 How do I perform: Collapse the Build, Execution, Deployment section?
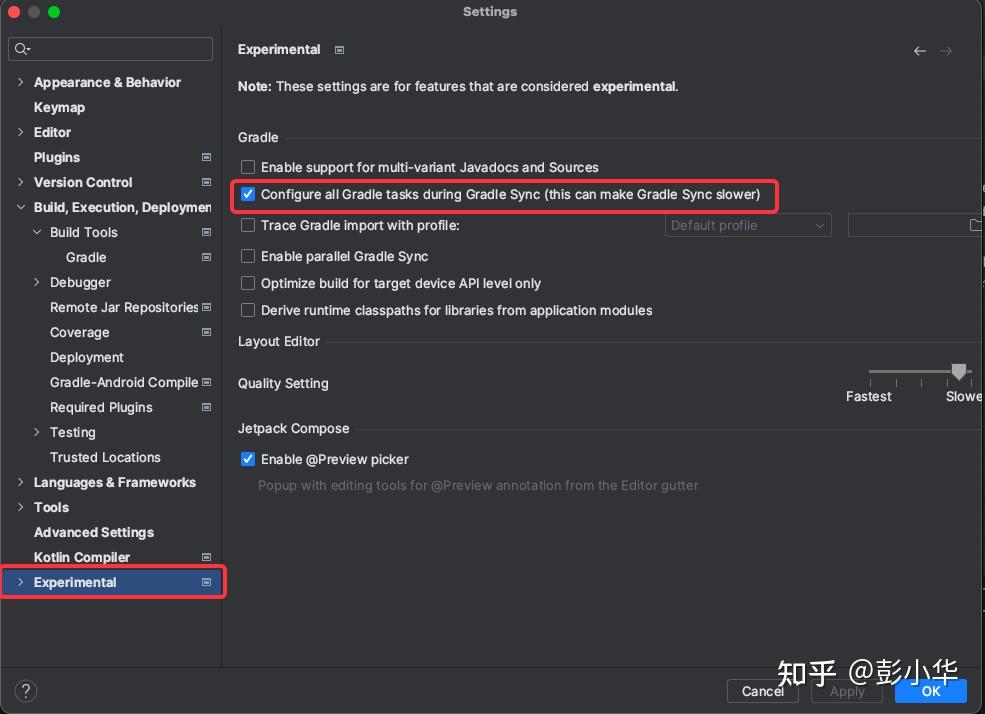click(20, 207)
